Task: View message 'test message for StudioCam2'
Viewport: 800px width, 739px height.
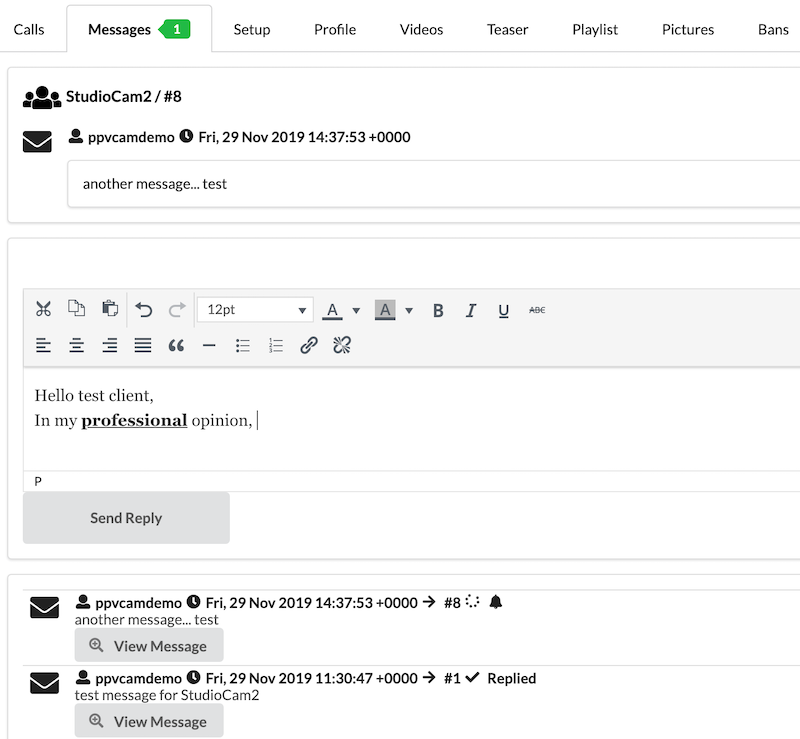Action: click(149, 721)
